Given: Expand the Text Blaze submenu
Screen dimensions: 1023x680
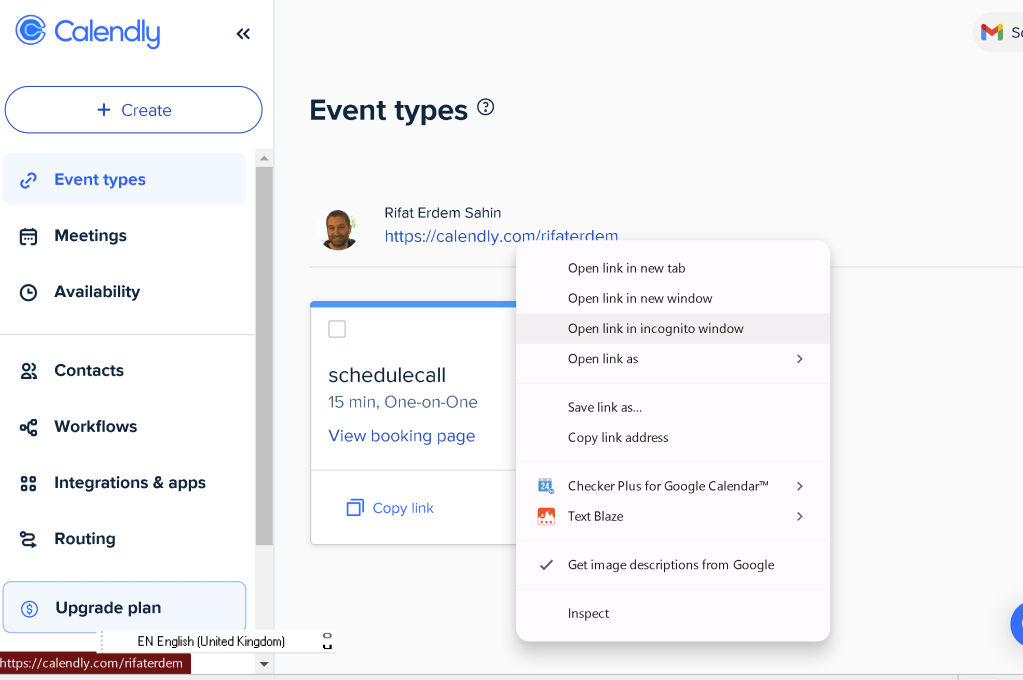Looking at the screenshot, I should point(673,516).
